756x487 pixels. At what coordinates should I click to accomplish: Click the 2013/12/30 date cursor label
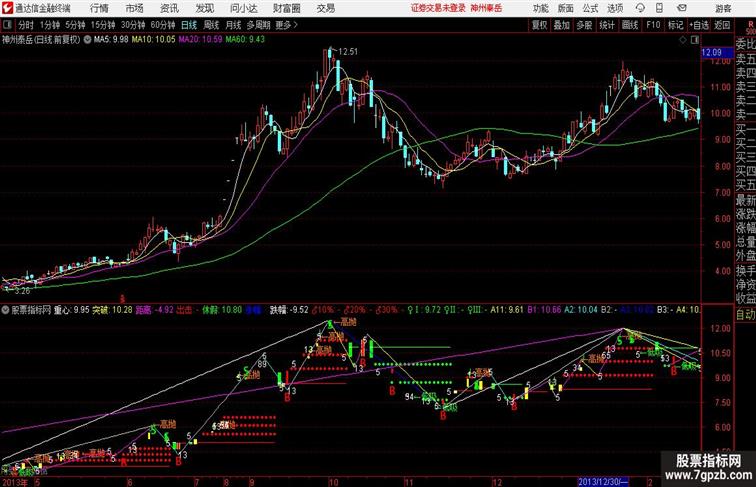[603, 482]
